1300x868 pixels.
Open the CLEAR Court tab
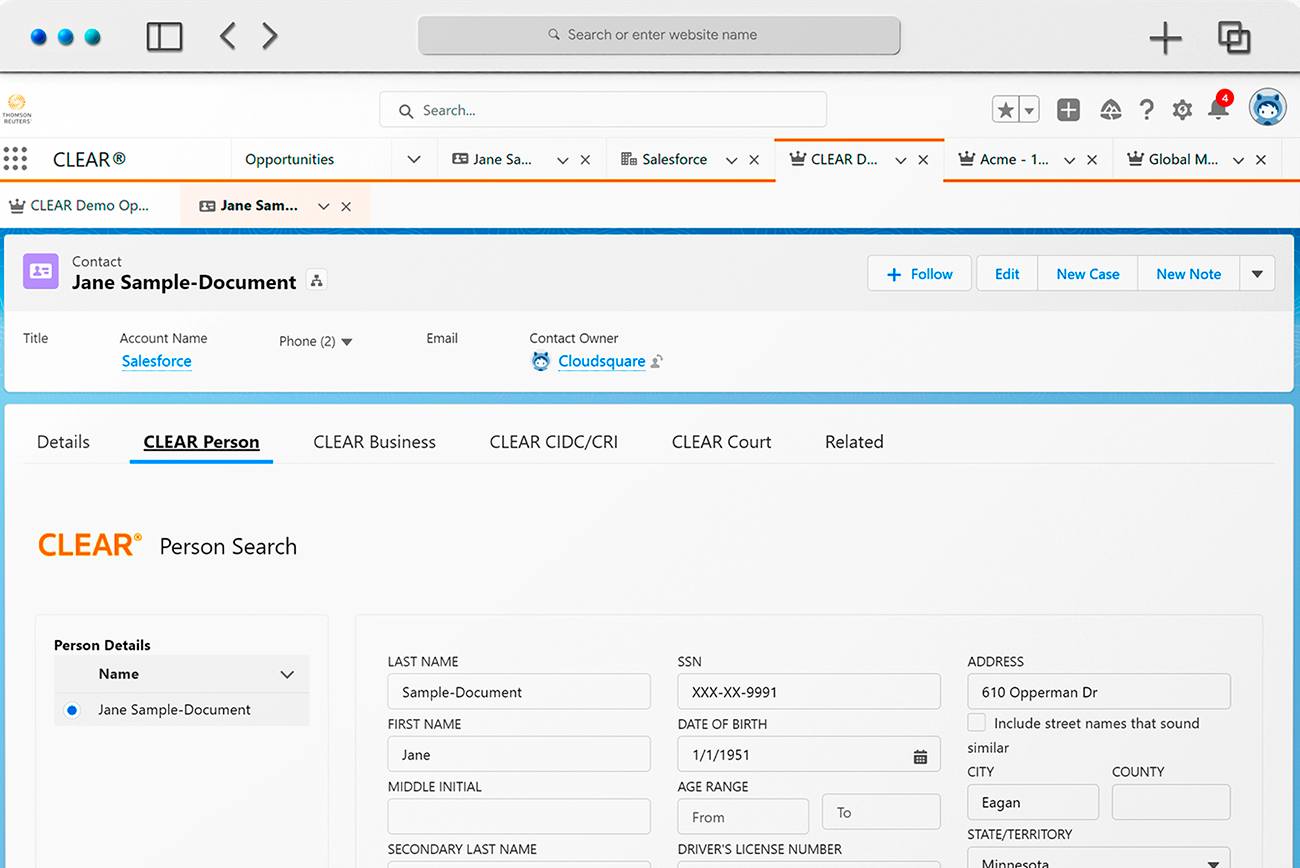coord(721,441)
